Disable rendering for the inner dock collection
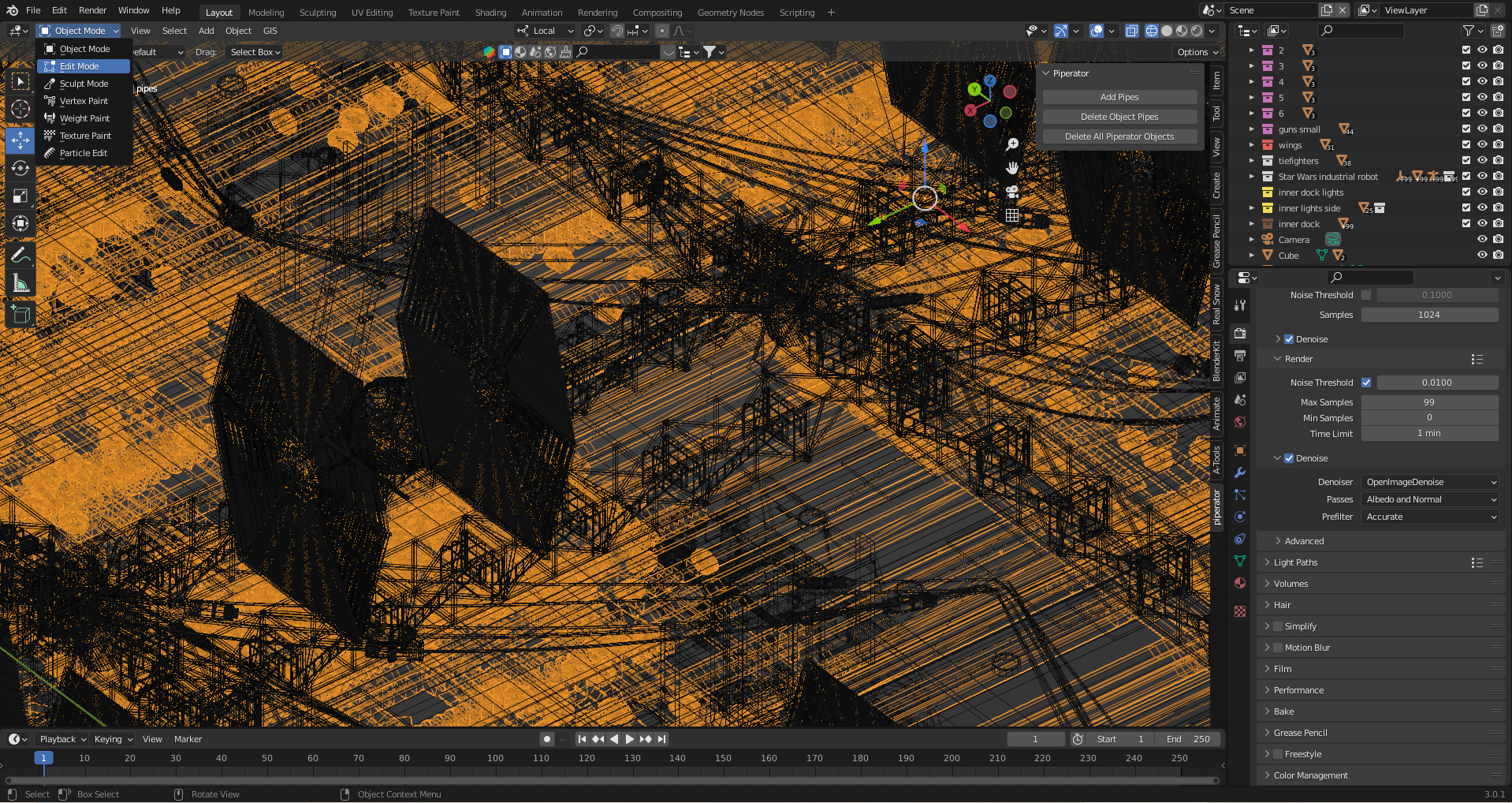 click(x=1498, y=224)
